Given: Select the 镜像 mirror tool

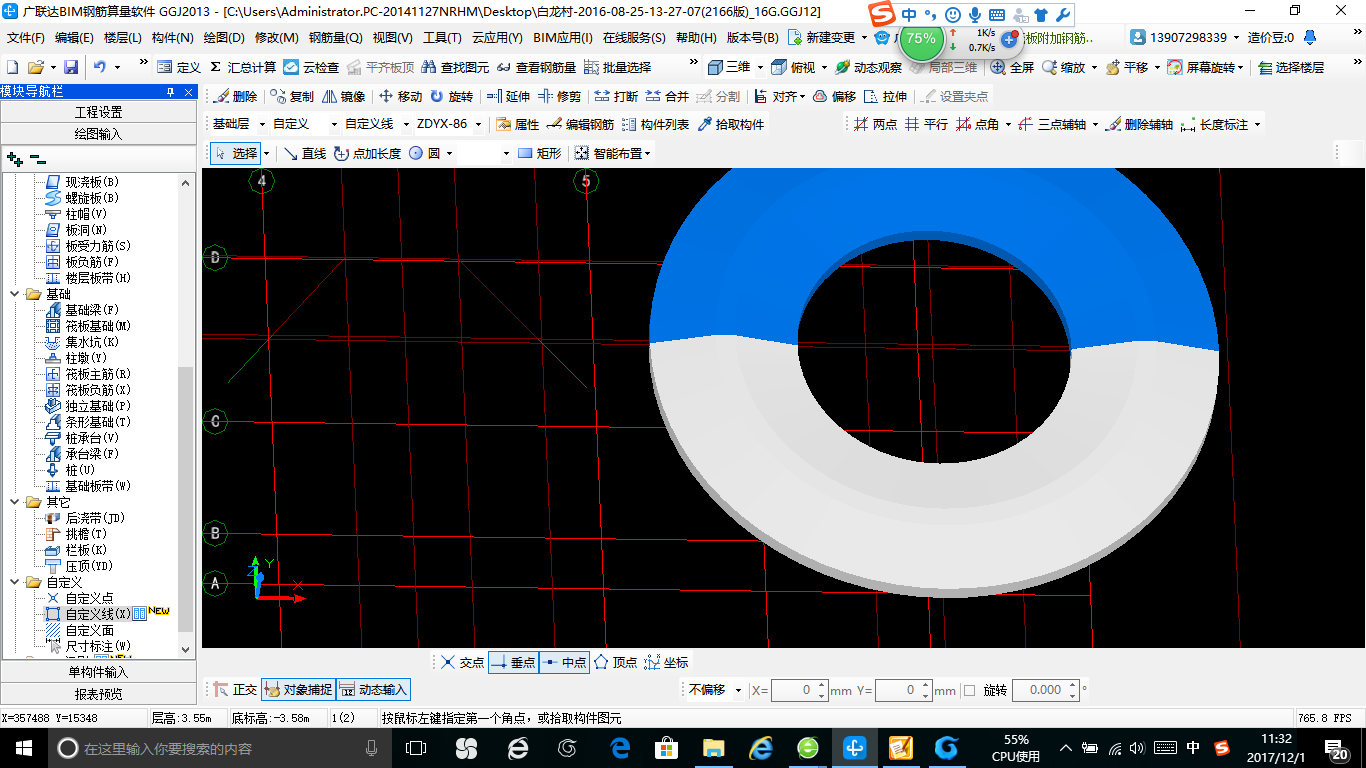Looking at the screenshot, I should pyautogui.click(x=343, y=97).
